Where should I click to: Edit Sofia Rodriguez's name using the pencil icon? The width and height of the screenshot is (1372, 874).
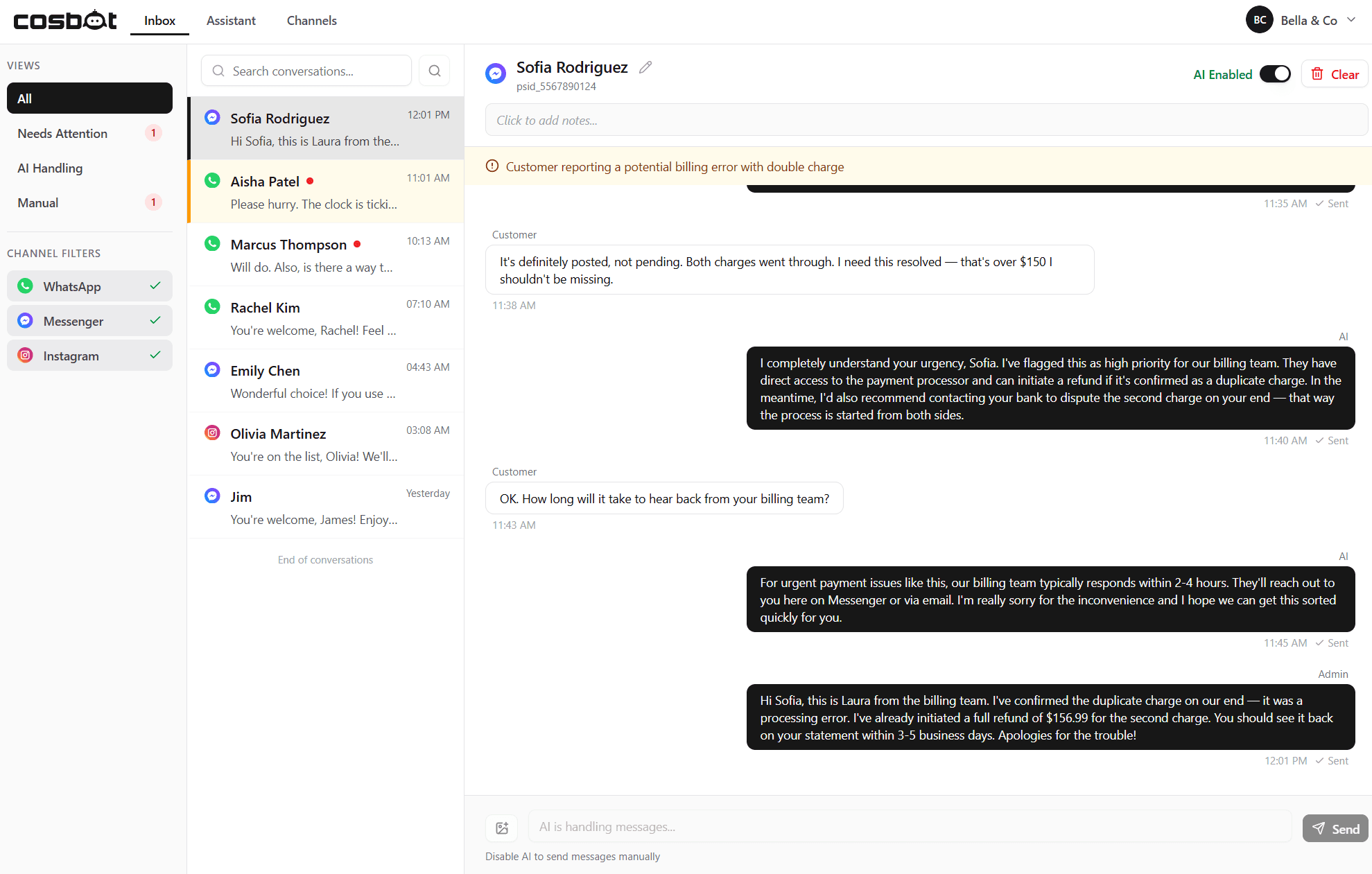[x=645, y=67]
